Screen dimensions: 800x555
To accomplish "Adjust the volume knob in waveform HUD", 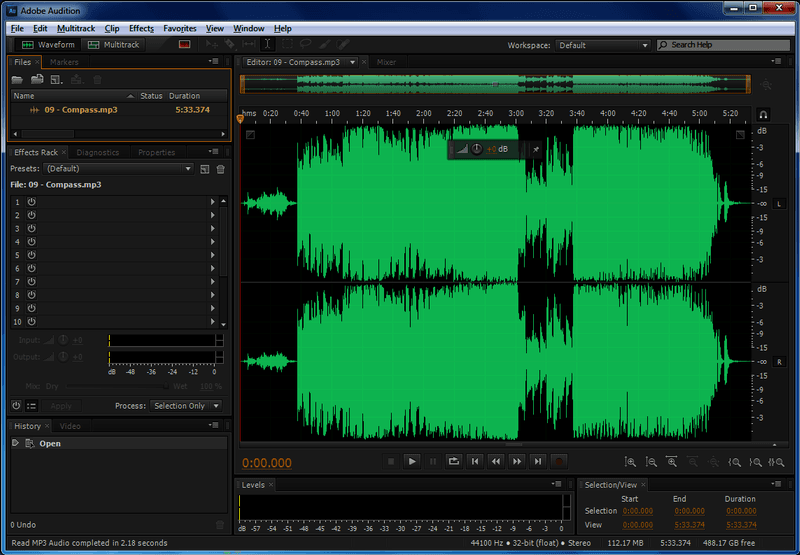I will pyautogui.click(x=477, y=149).
